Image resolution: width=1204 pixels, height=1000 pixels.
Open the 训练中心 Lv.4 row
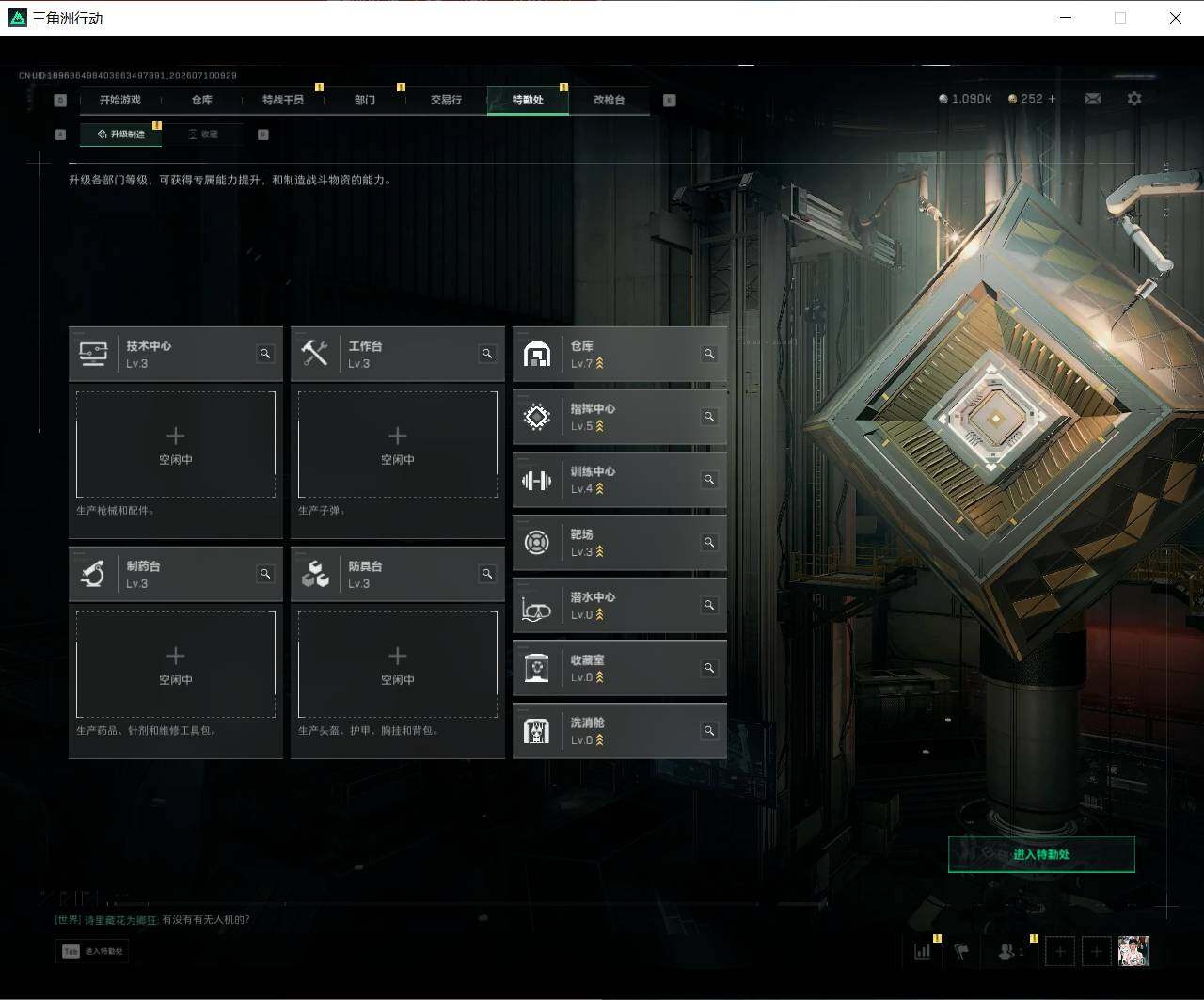click(x=620, y=480)
